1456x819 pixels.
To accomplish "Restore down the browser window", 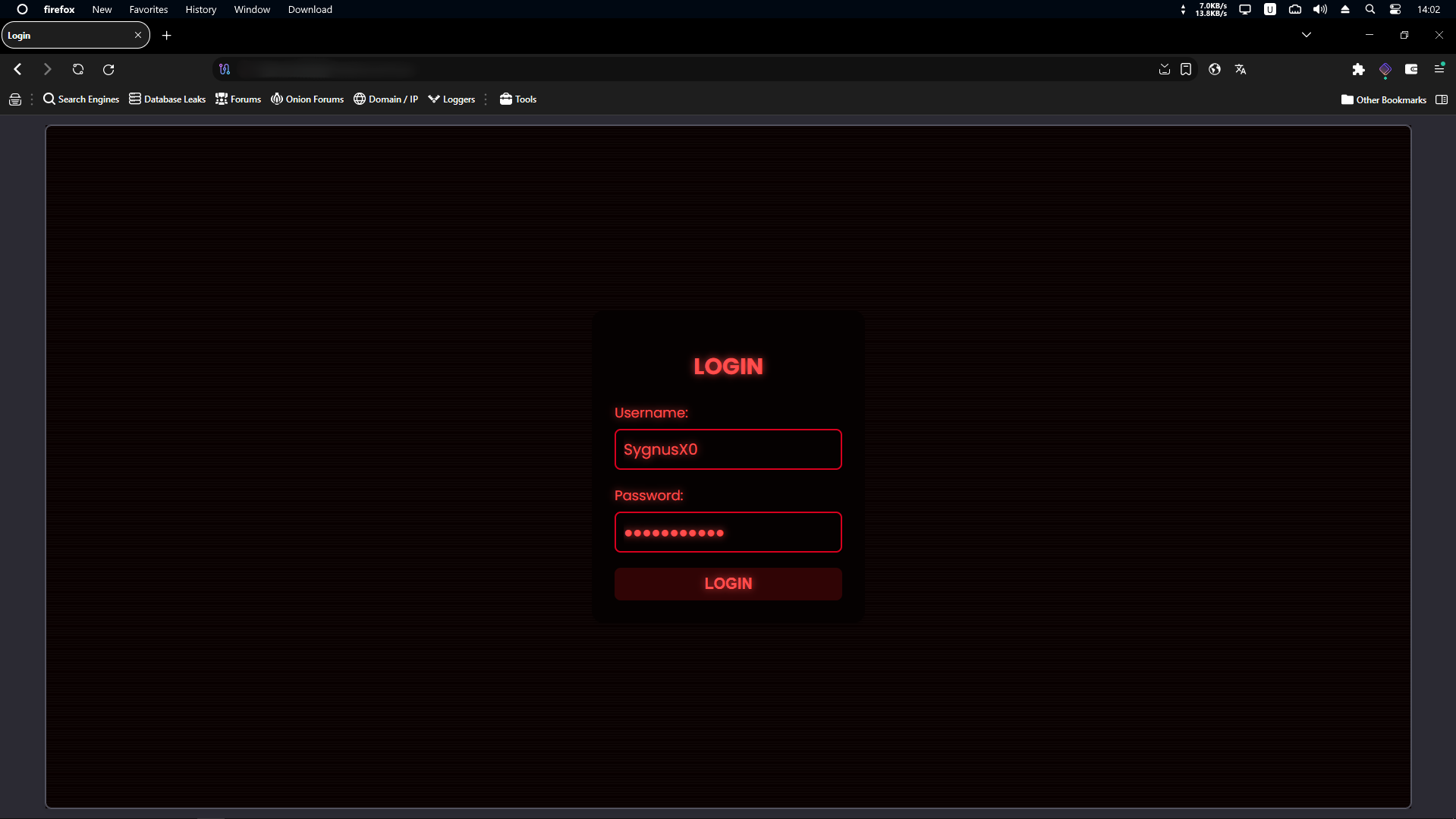I will tap(1404, 35).
